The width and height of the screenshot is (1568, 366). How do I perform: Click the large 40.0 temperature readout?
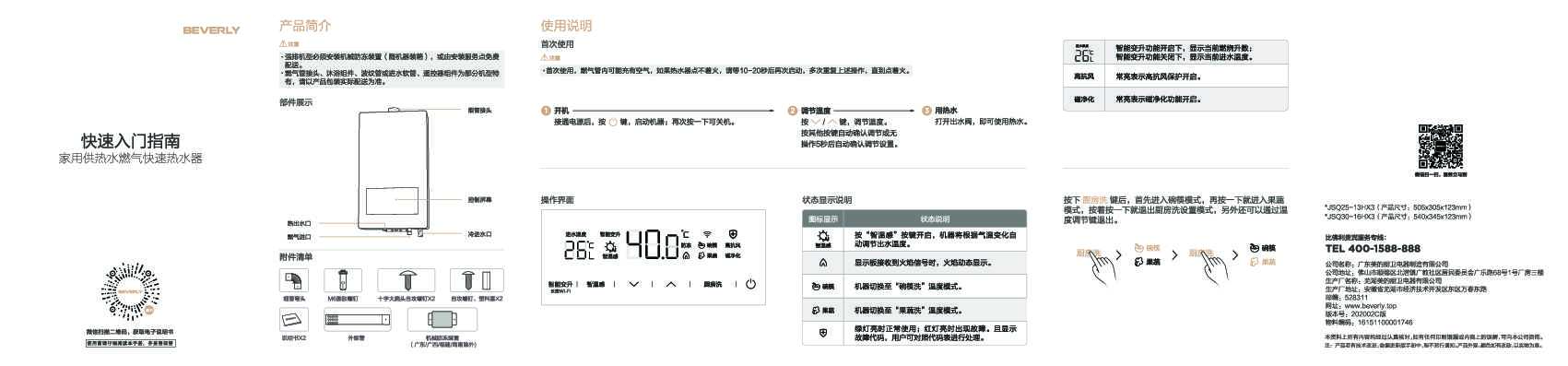click(653, 244)
